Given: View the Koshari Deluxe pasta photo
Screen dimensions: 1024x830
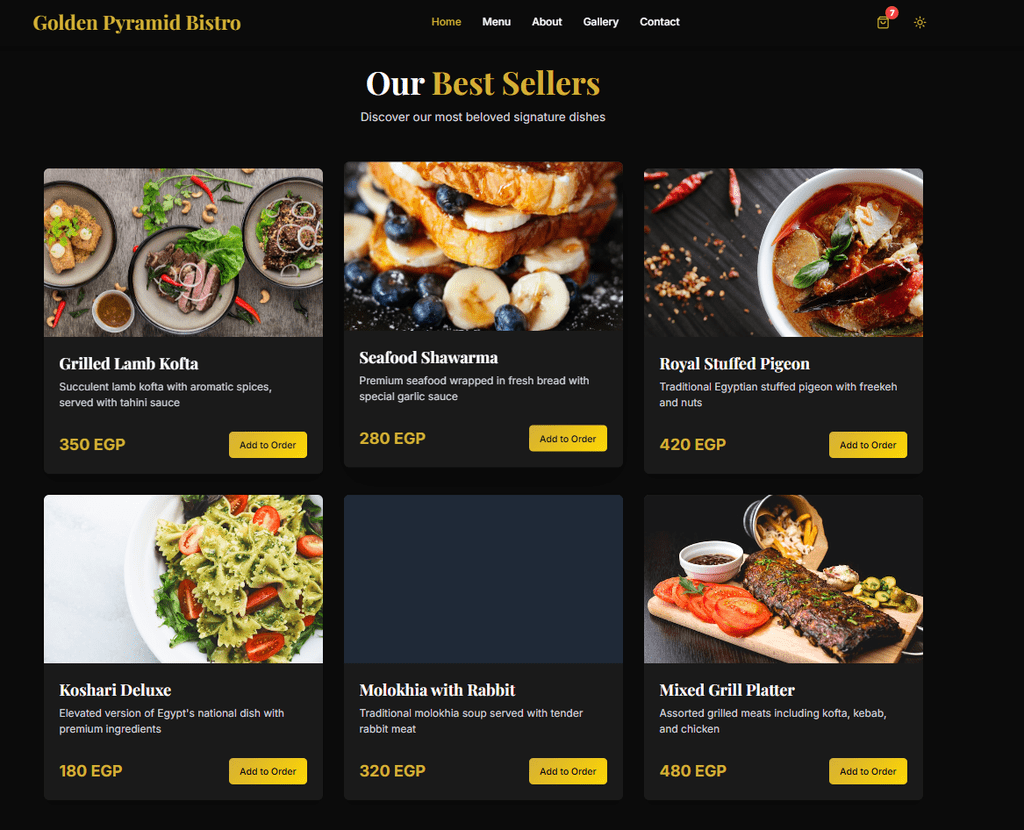Looking at the screenshot, I should (184, 579).
